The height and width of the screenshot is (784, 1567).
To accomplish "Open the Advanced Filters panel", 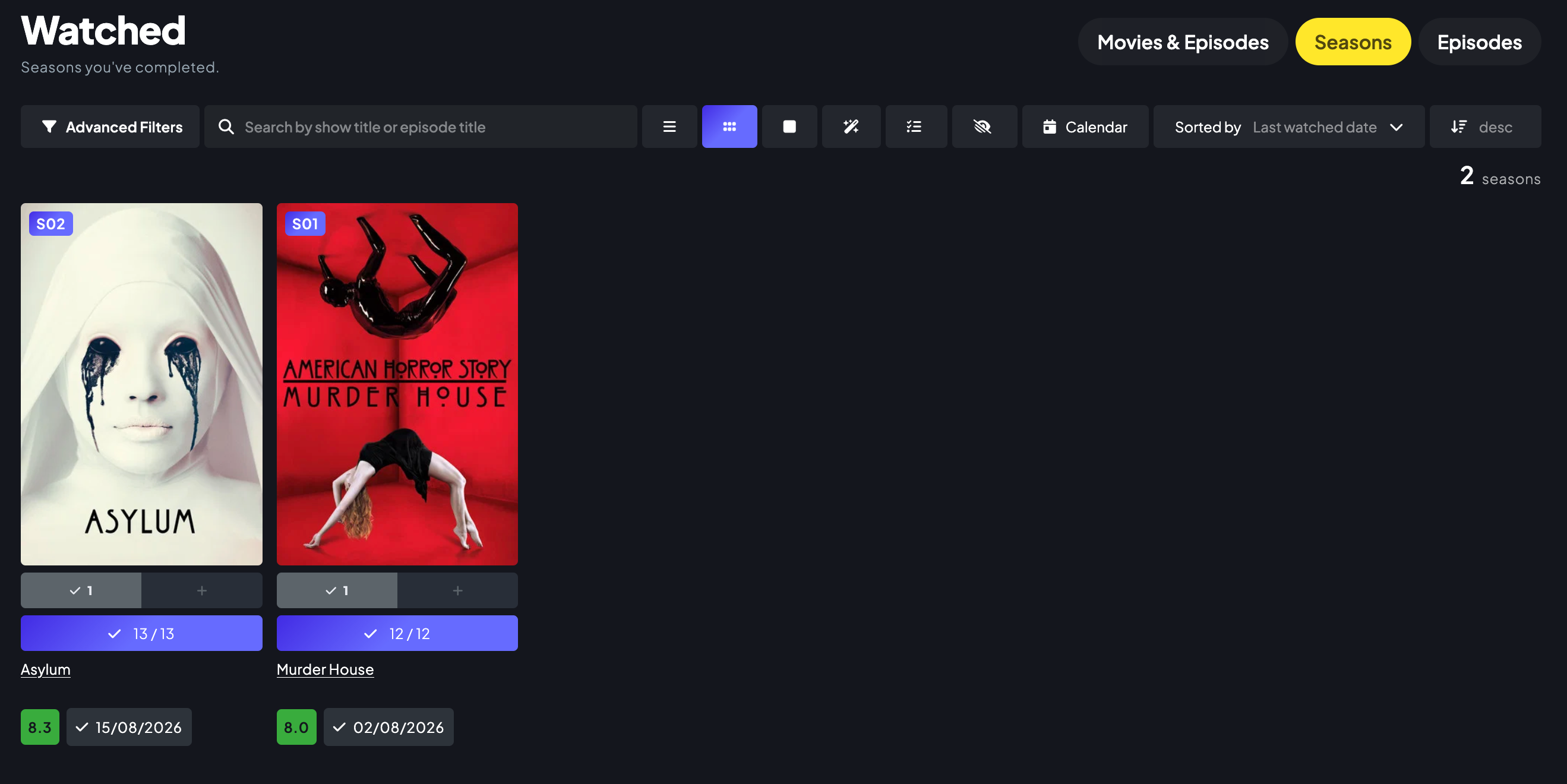I will coord(110,127).
